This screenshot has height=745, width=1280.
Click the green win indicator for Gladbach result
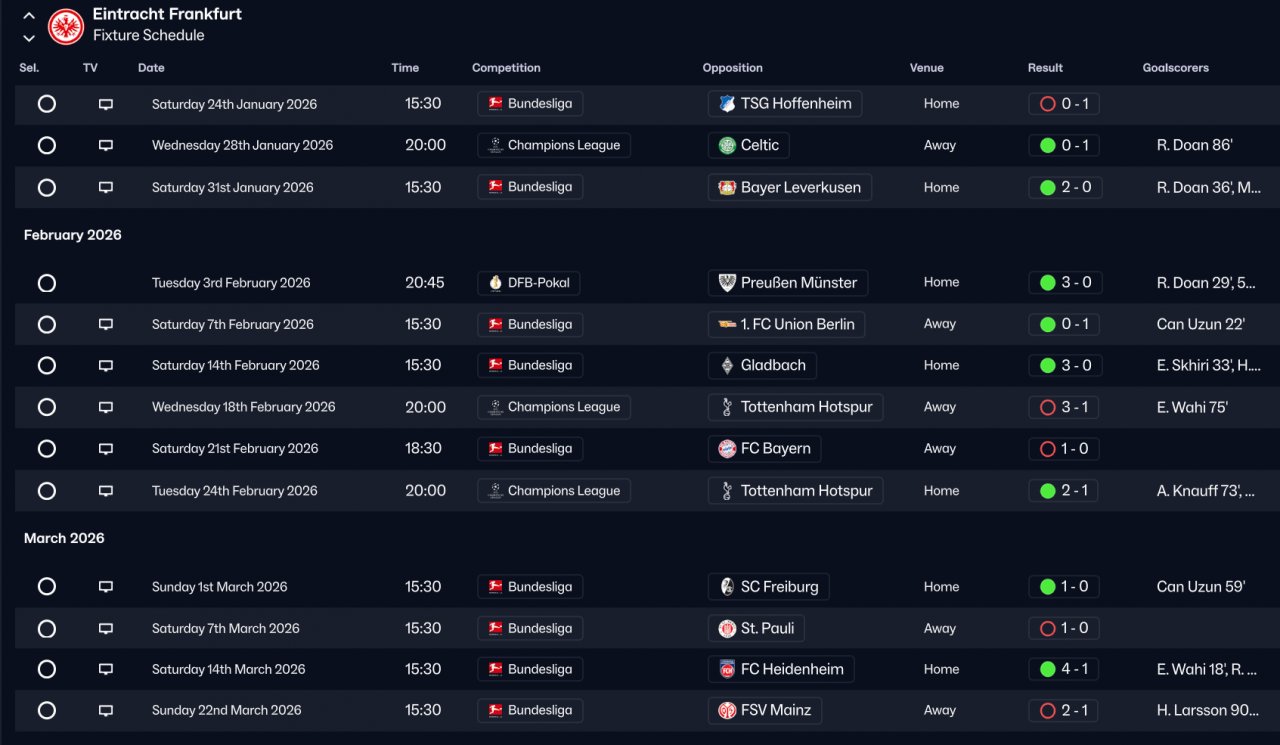click(x=1047, y=366)
